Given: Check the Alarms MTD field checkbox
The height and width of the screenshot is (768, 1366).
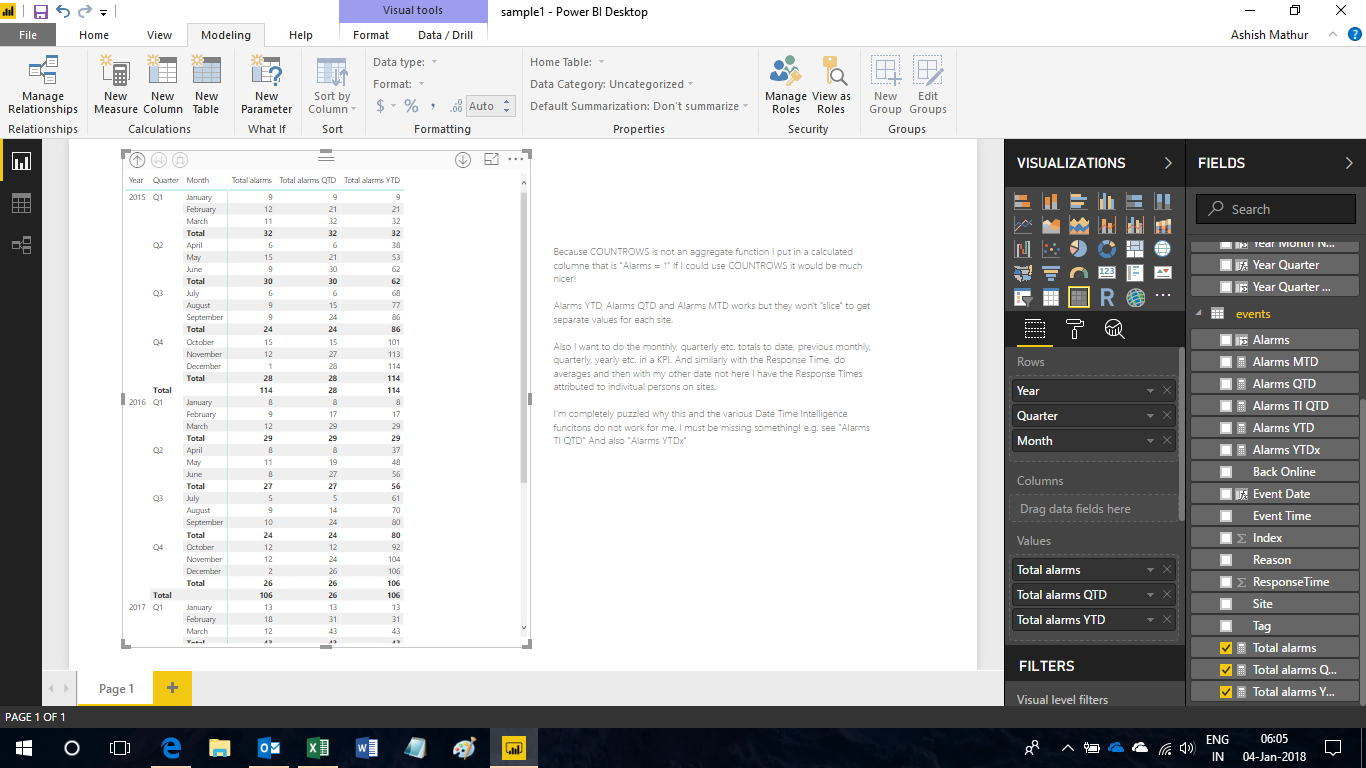Looking at the screenshot, I should point(1226,362).
